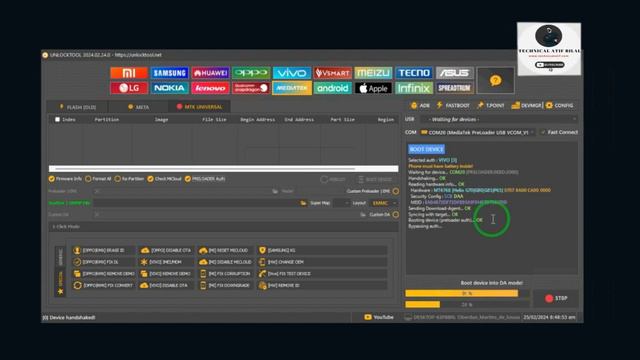Open the Super Map dropdown

[x=341, y=203]
